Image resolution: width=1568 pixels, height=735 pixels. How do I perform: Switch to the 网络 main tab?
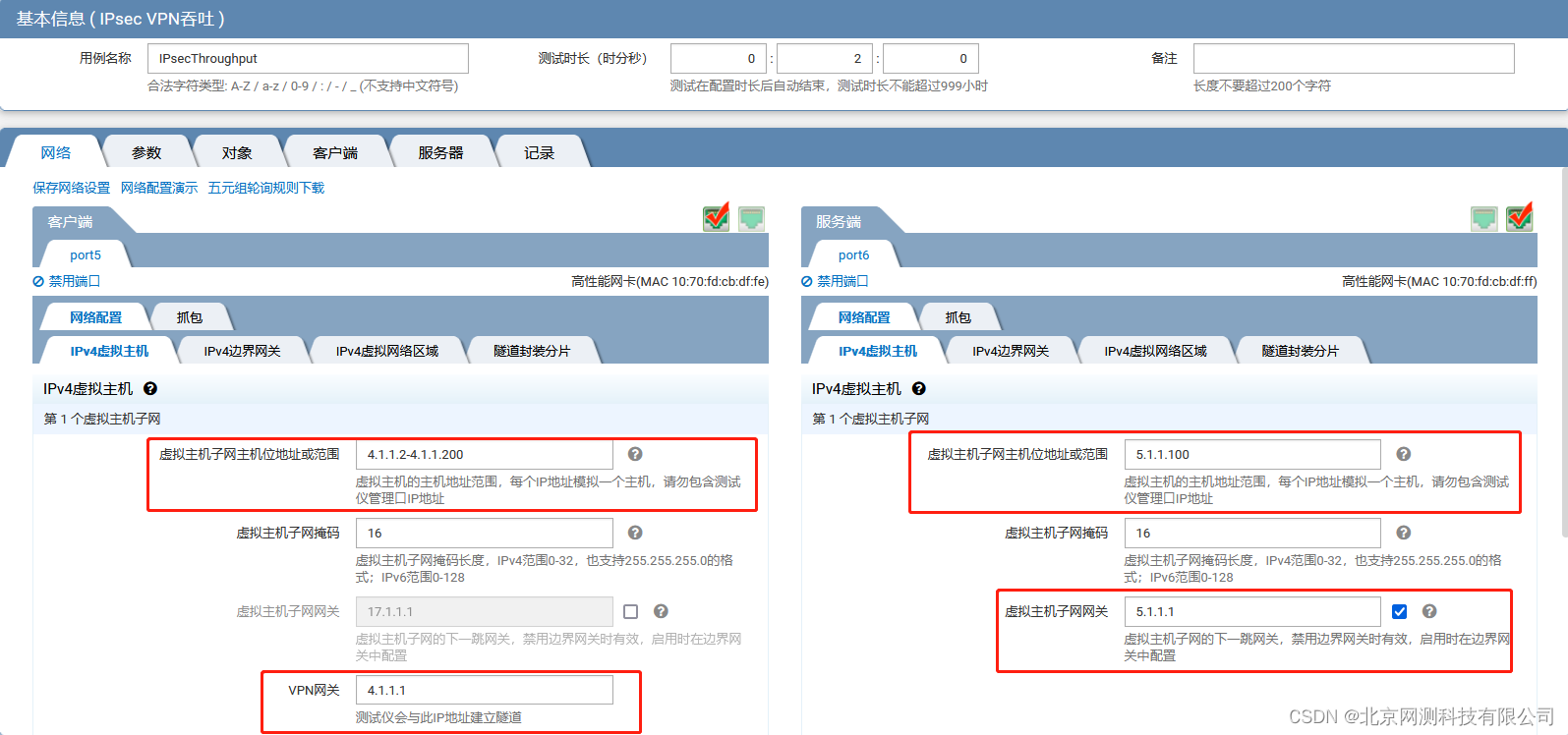[56, 152]
